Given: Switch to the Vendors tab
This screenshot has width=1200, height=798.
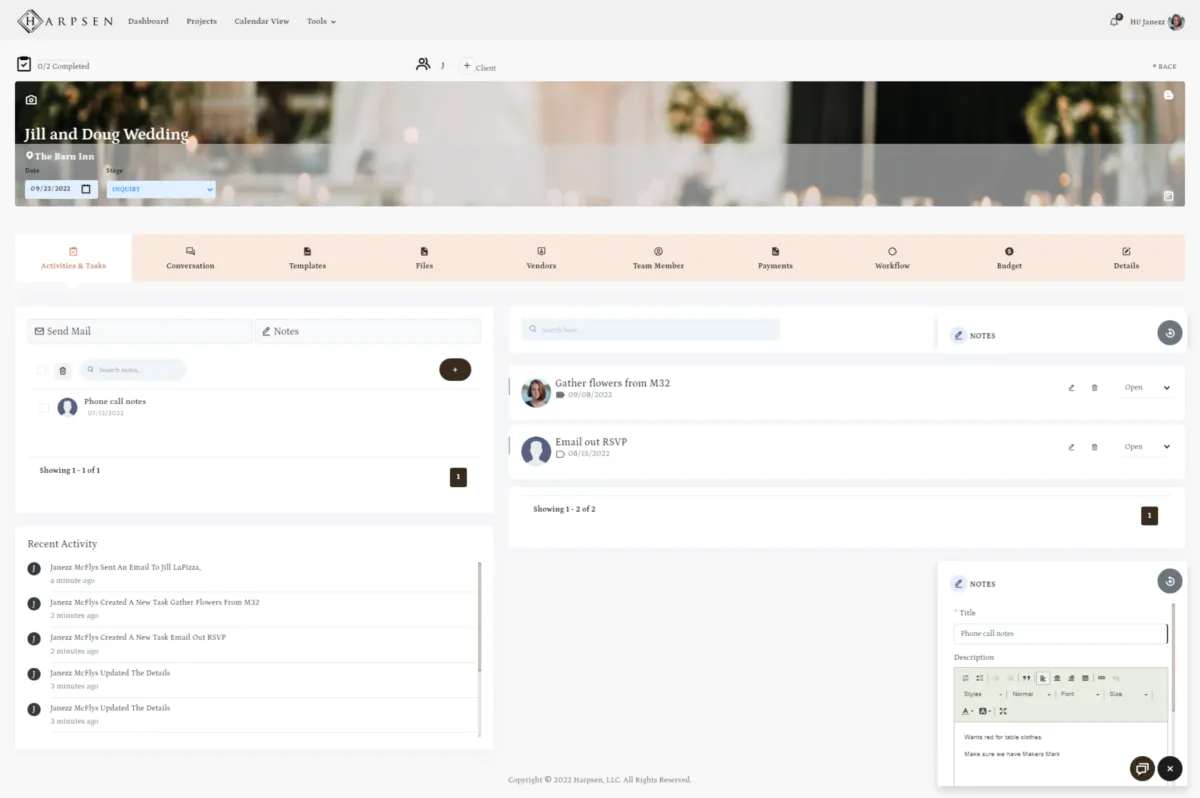Looking at the screenshot, I should [541, 258].
